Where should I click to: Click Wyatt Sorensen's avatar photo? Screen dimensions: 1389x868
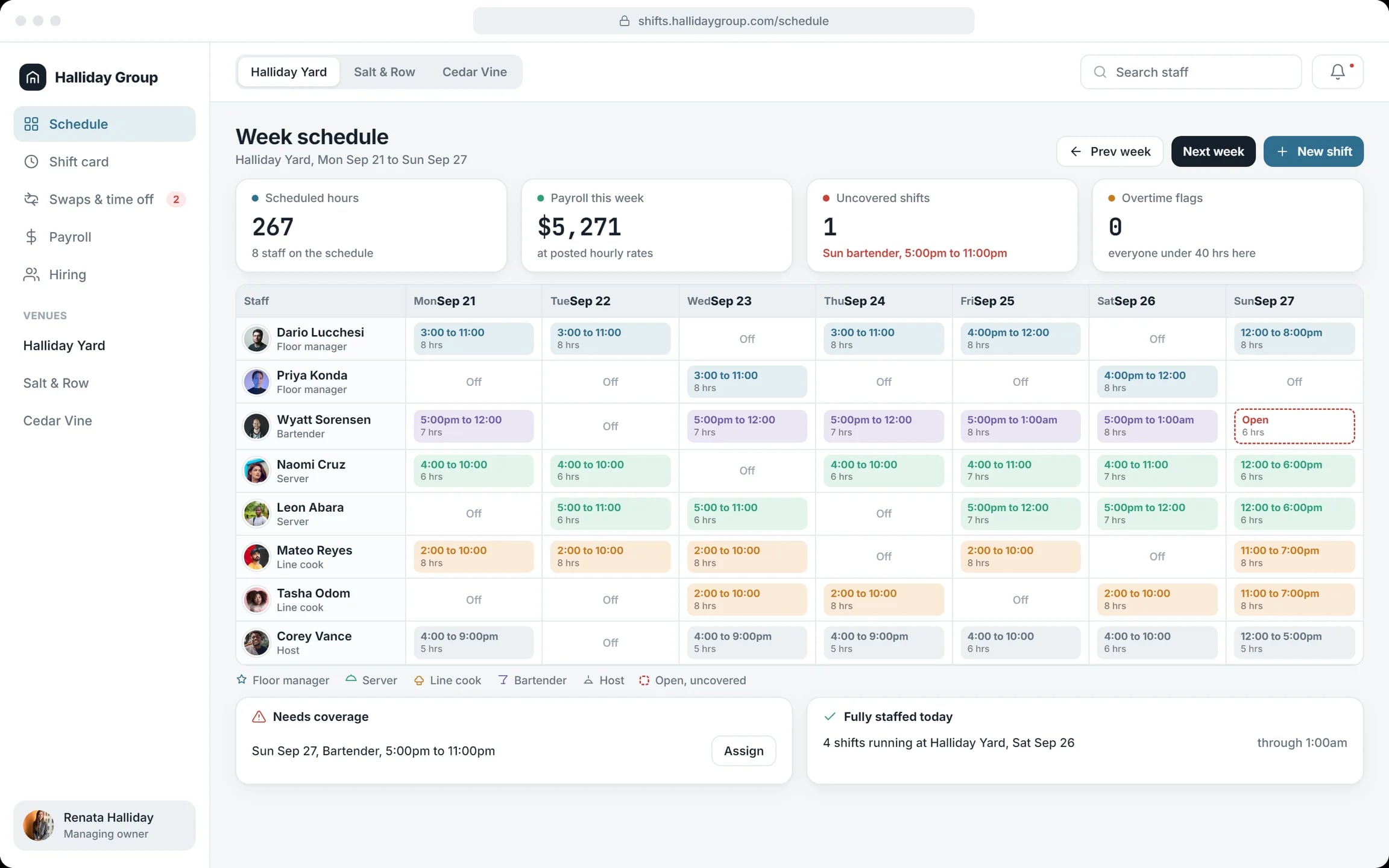pos(256,426)
